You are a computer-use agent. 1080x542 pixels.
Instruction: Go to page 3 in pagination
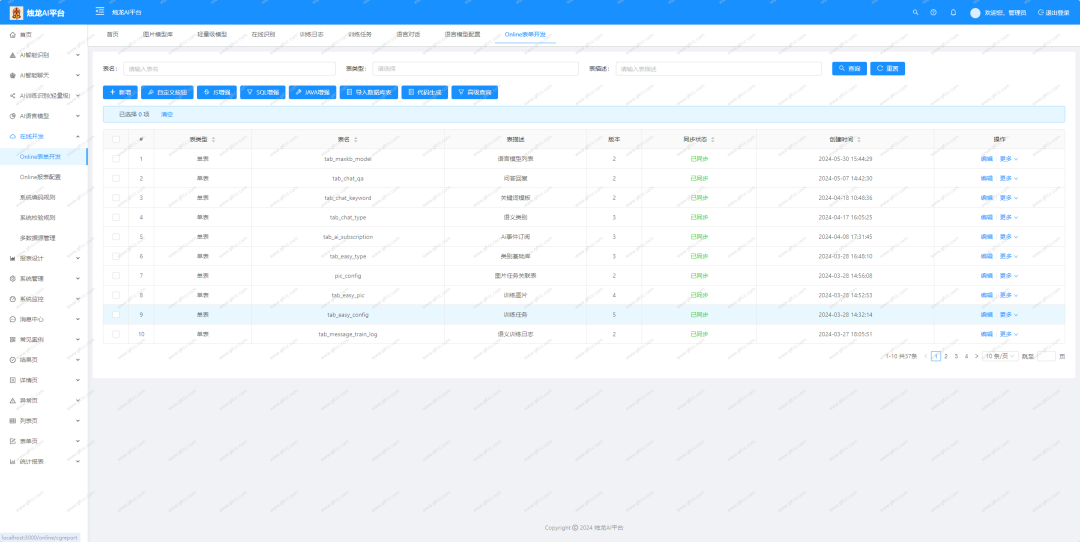pyautogui.click(x=956, y=356)
